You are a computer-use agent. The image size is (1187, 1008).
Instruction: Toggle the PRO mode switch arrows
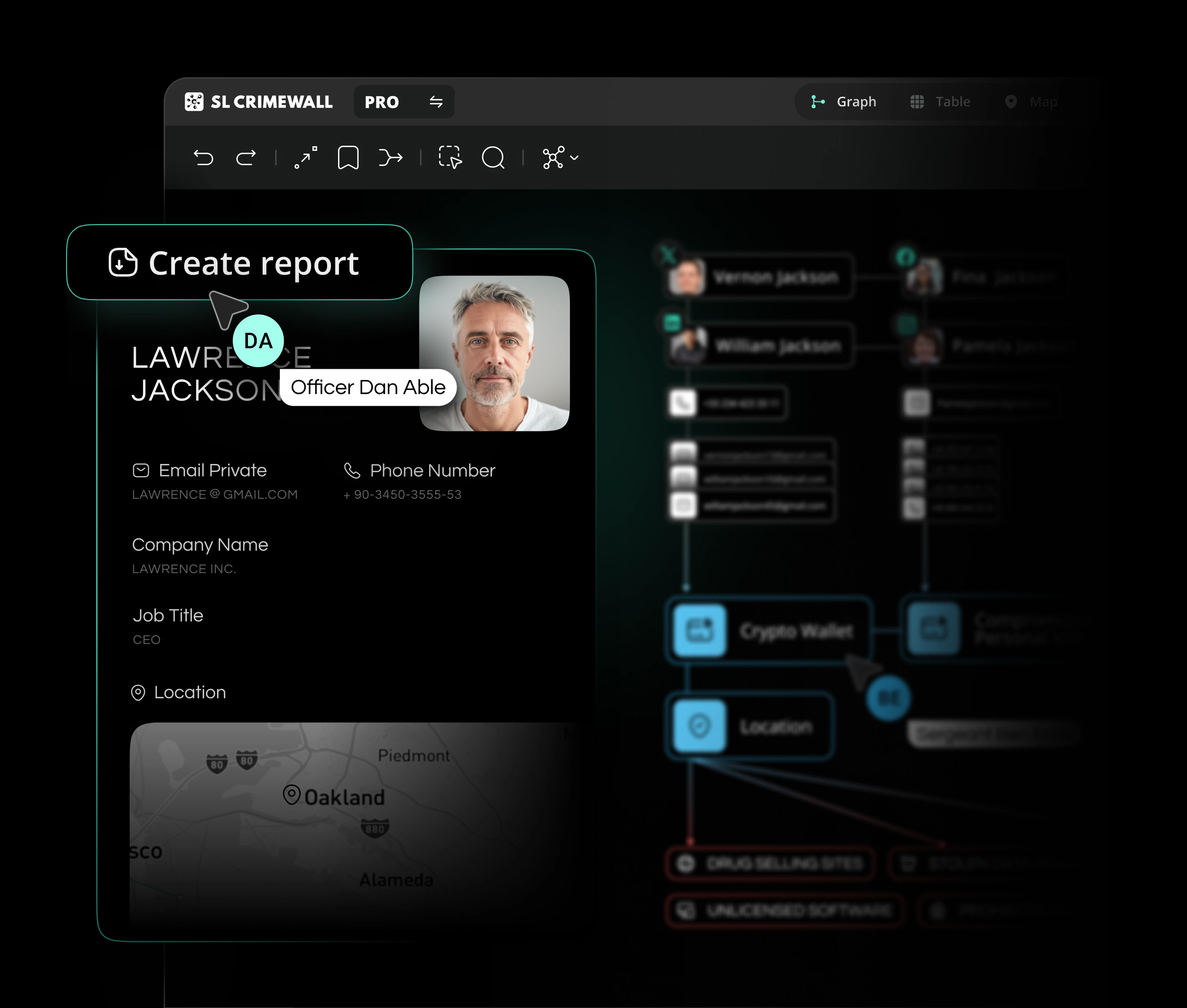pos(436,102)
